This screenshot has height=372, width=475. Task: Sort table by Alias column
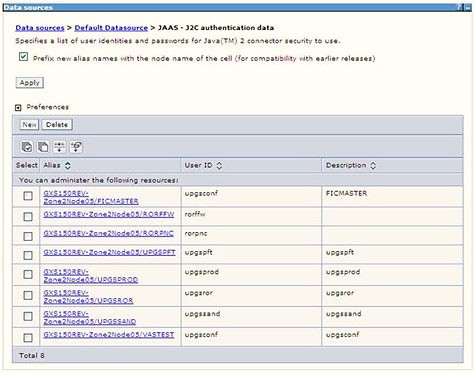coord(68,165)
